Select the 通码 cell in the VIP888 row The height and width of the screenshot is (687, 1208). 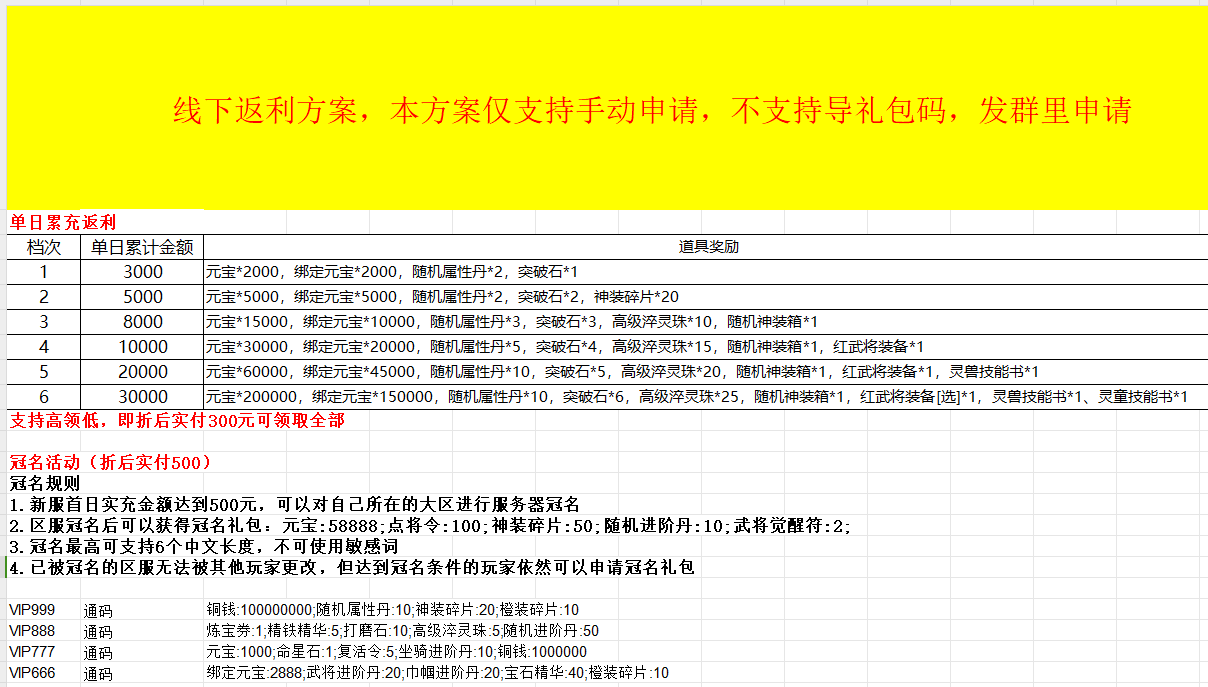98,631
